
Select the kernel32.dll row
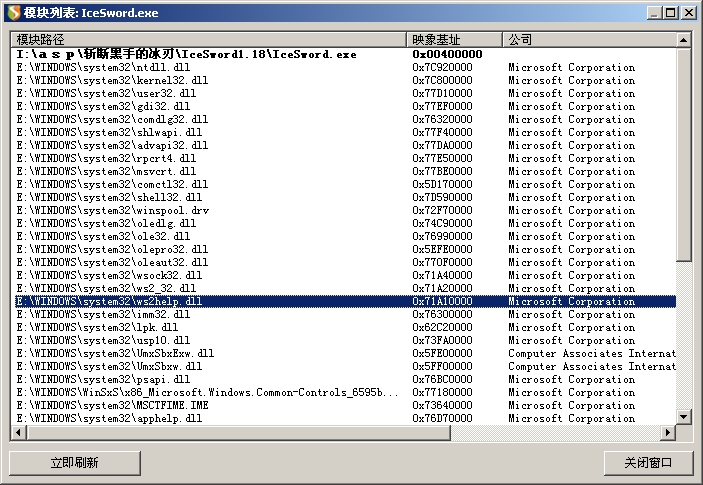(x=344, y=80)
